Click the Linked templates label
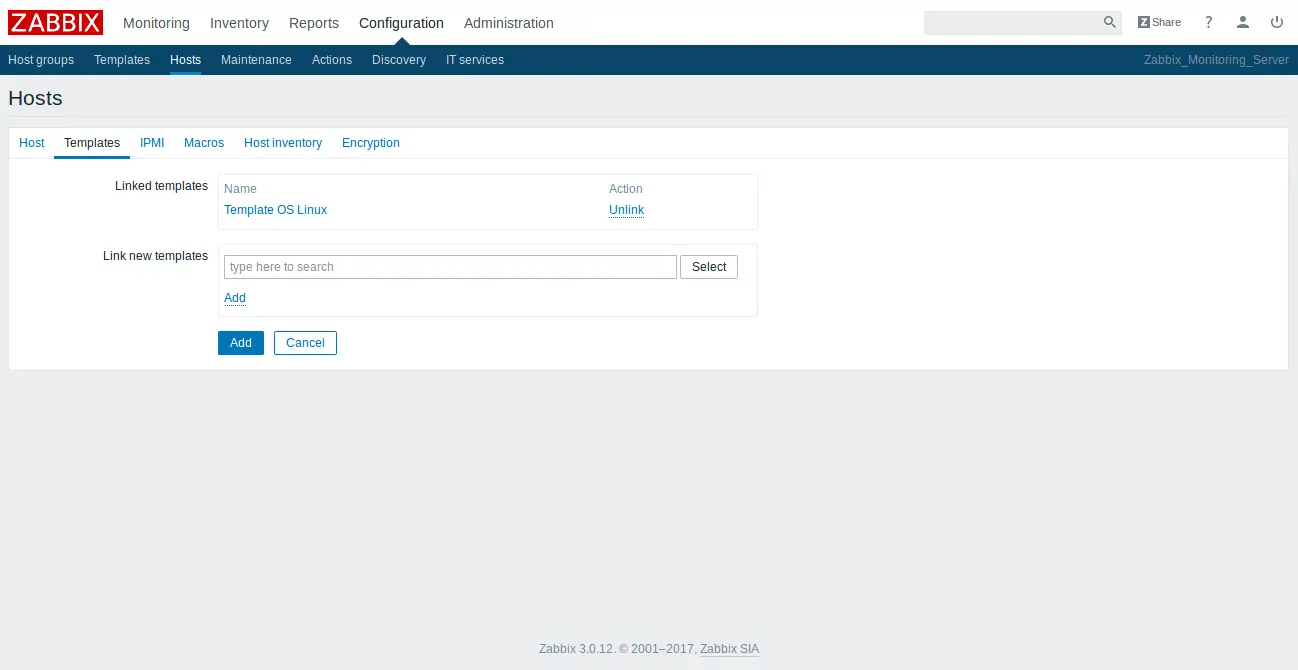This screenshot has height=670, width=1298. pos(161,186)
